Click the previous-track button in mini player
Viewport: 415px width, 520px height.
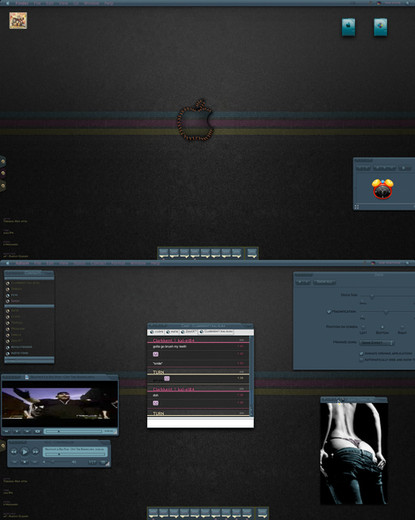(14, 452)
